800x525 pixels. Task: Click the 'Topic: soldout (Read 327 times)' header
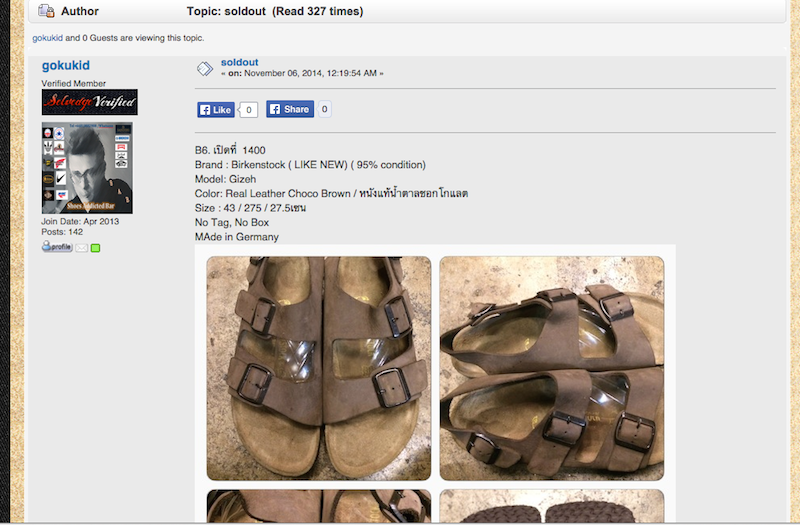click(x=275, y=11)
